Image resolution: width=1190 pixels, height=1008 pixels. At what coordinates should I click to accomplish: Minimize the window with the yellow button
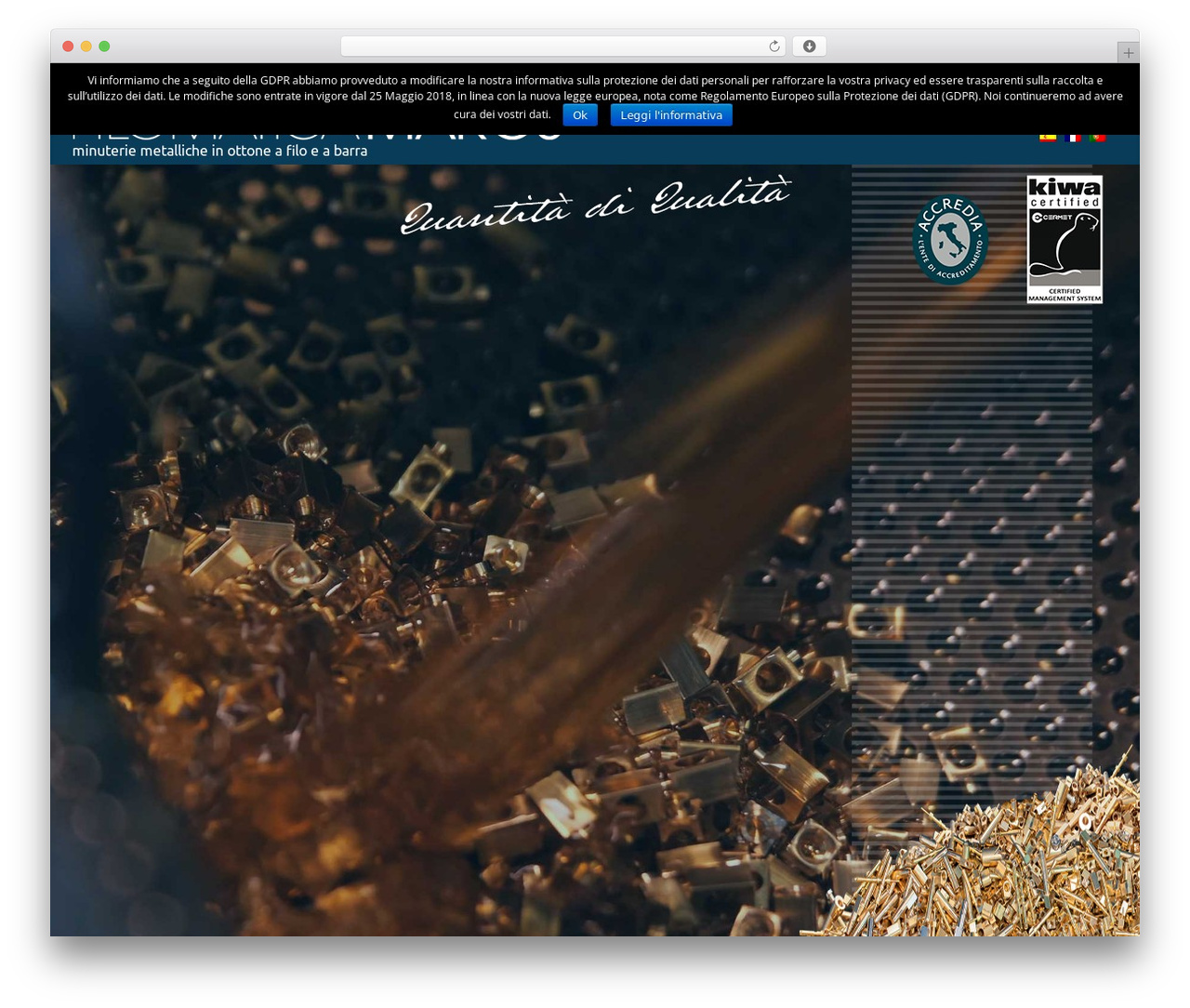click(x=86, y=46)
